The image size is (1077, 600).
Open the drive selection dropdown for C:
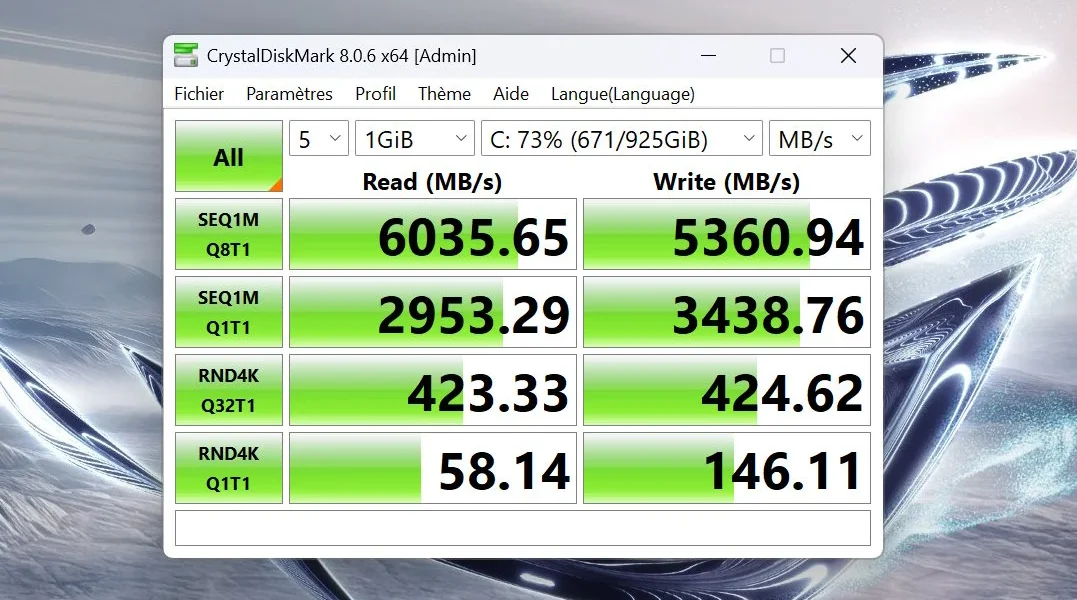point(622,138)
